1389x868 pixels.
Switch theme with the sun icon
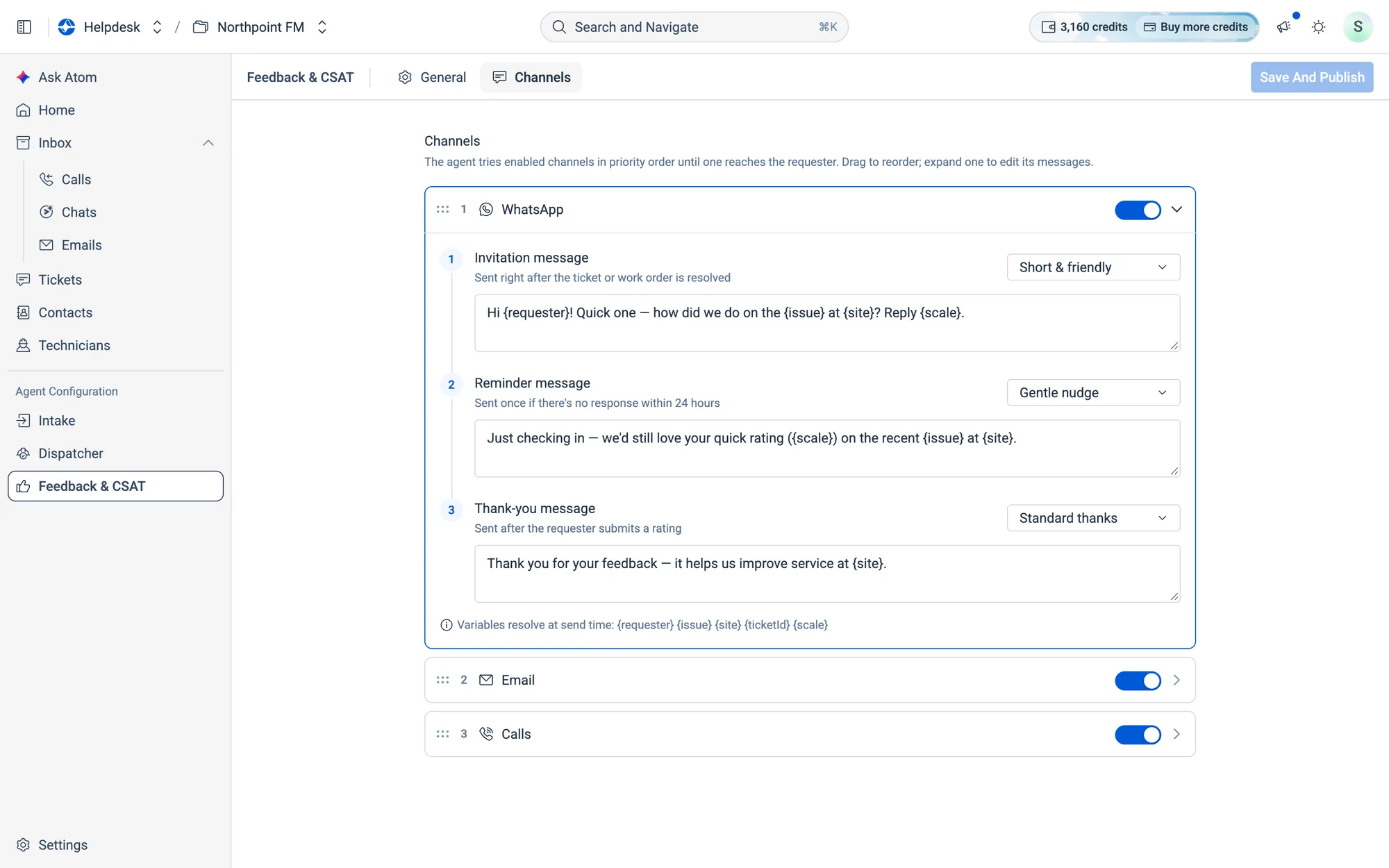(1318, 27)
